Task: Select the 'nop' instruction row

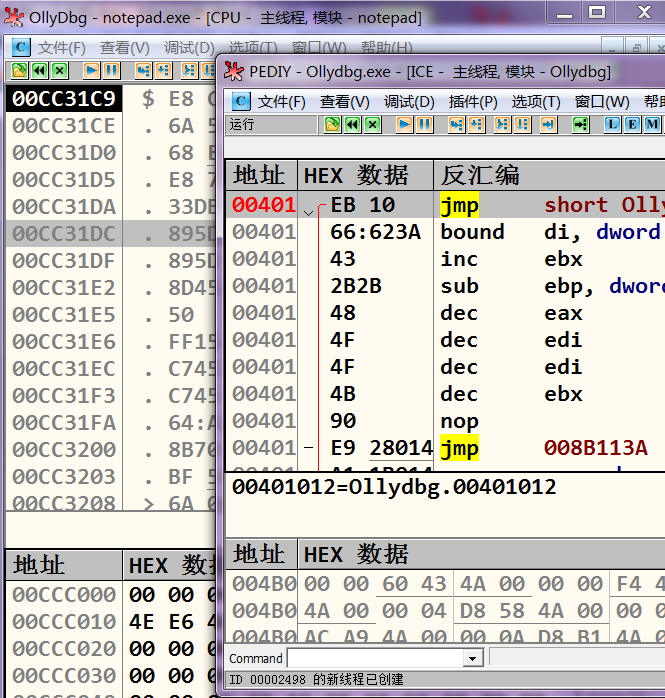Action: [445, 421]
